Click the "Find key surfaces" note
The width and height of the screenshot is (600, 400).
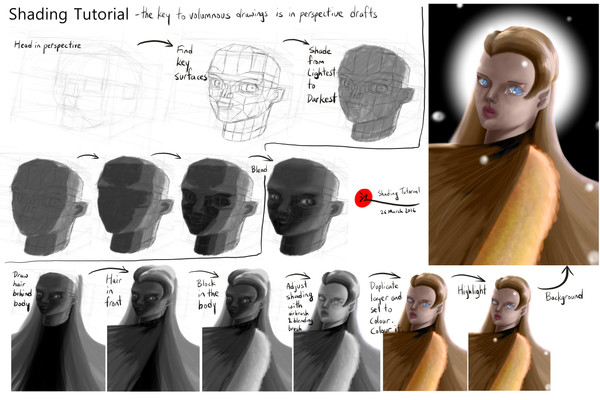190,63
